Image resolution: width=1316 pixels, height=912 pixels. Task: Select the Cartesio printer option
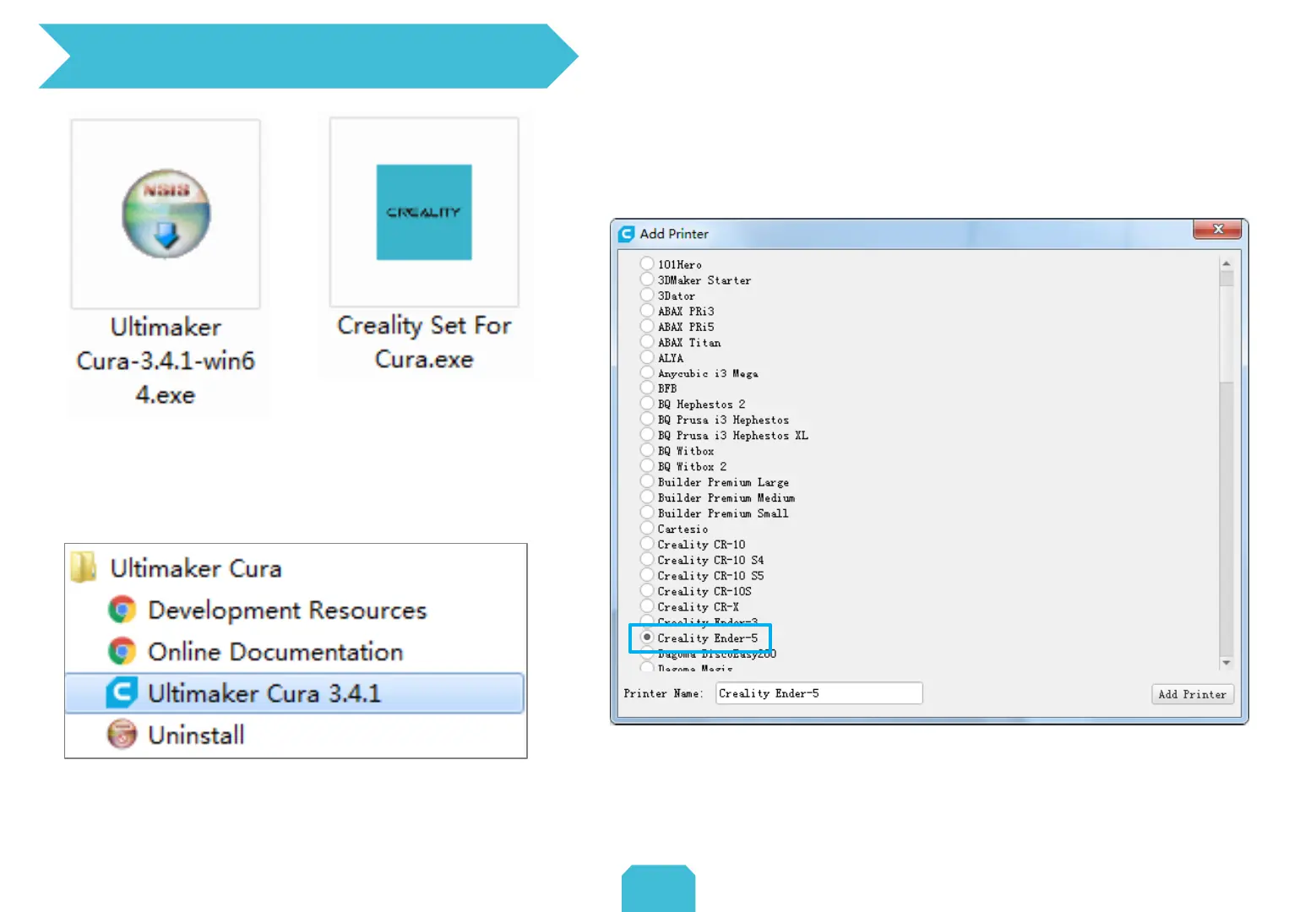click(x=647, y=529)
